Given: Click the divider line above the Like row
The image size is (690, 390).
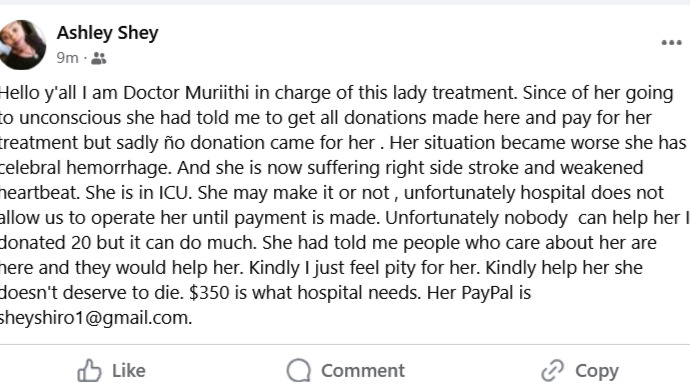Looking at the screenshot, I should click(x=345, y=344).
